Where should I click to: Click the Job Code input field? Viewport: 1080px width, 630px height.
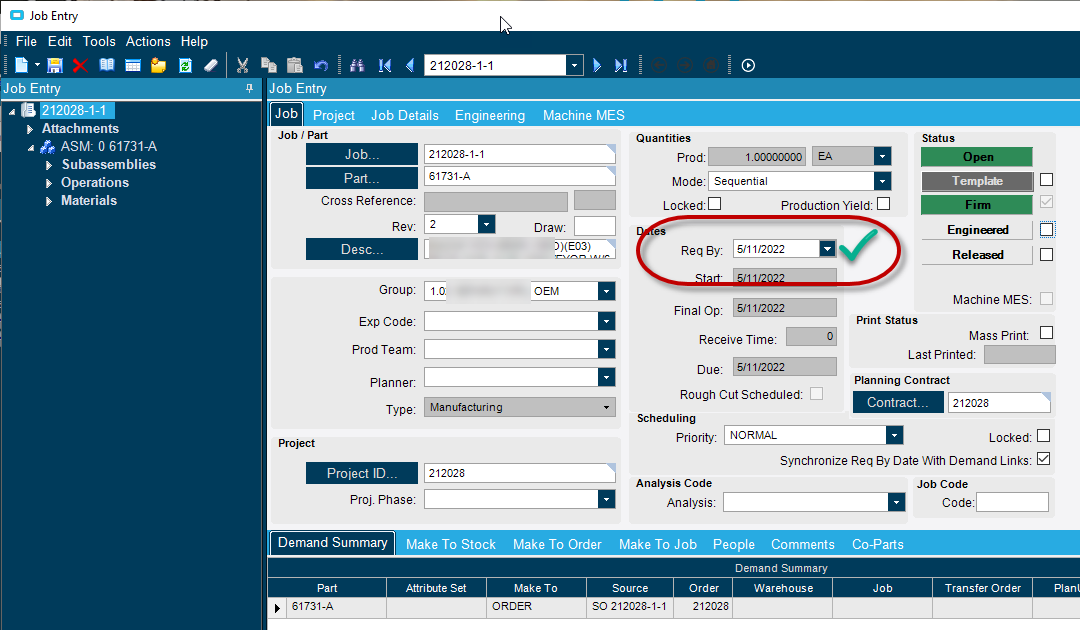[x=1012, y=502]
